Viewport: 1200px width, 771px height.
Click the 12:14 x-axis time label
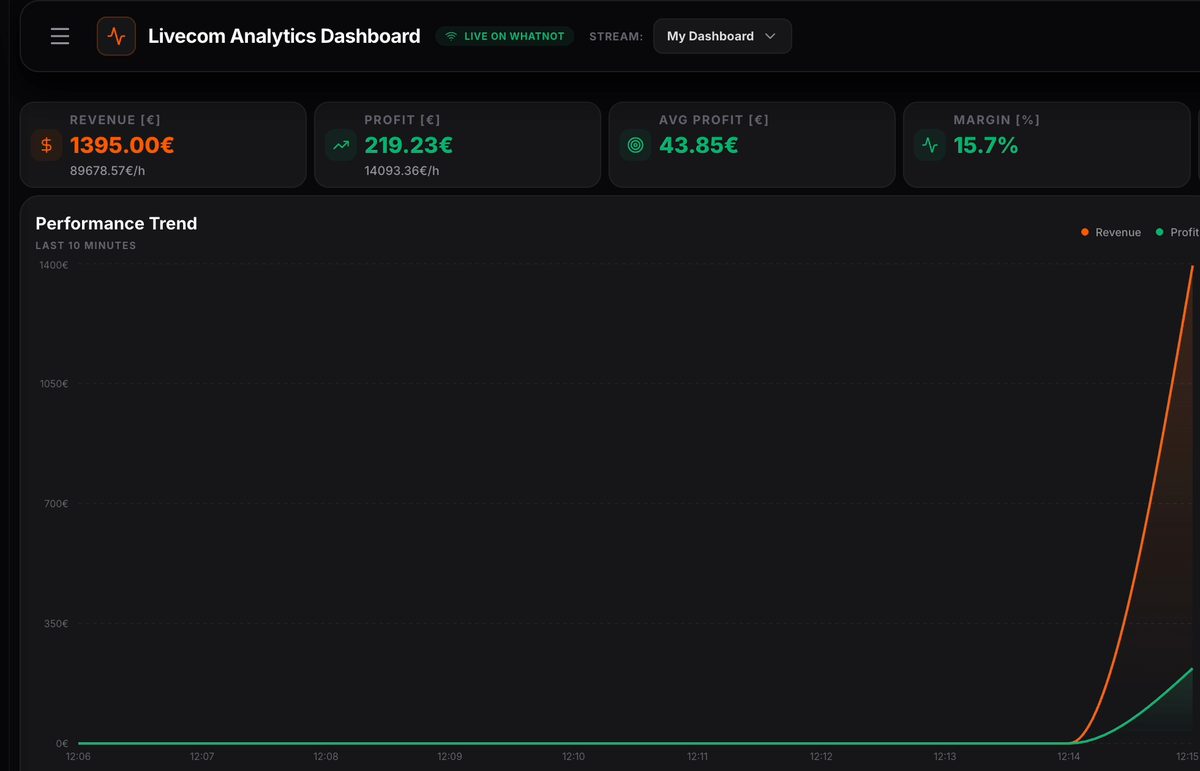[1069, 757]
